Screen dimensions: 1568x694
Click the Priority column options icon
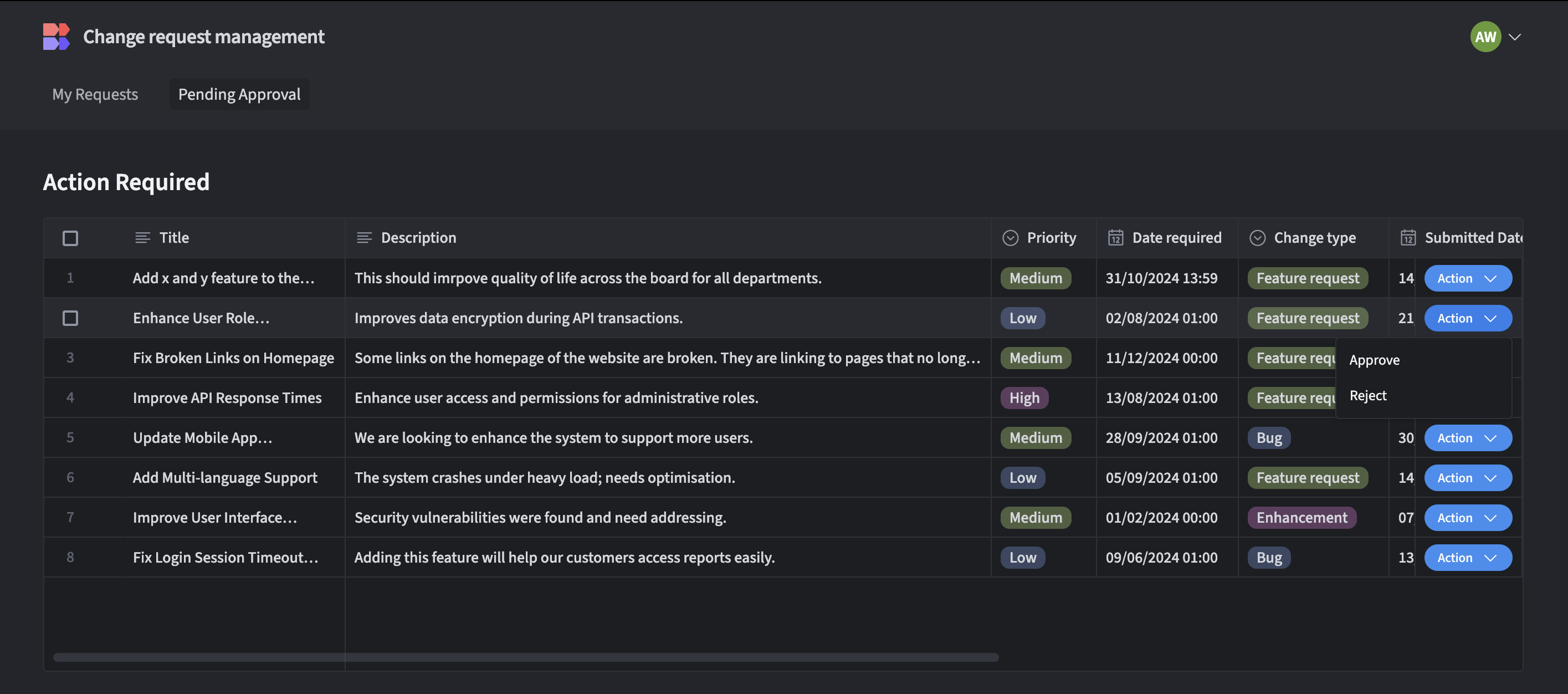click(1011, 238)
